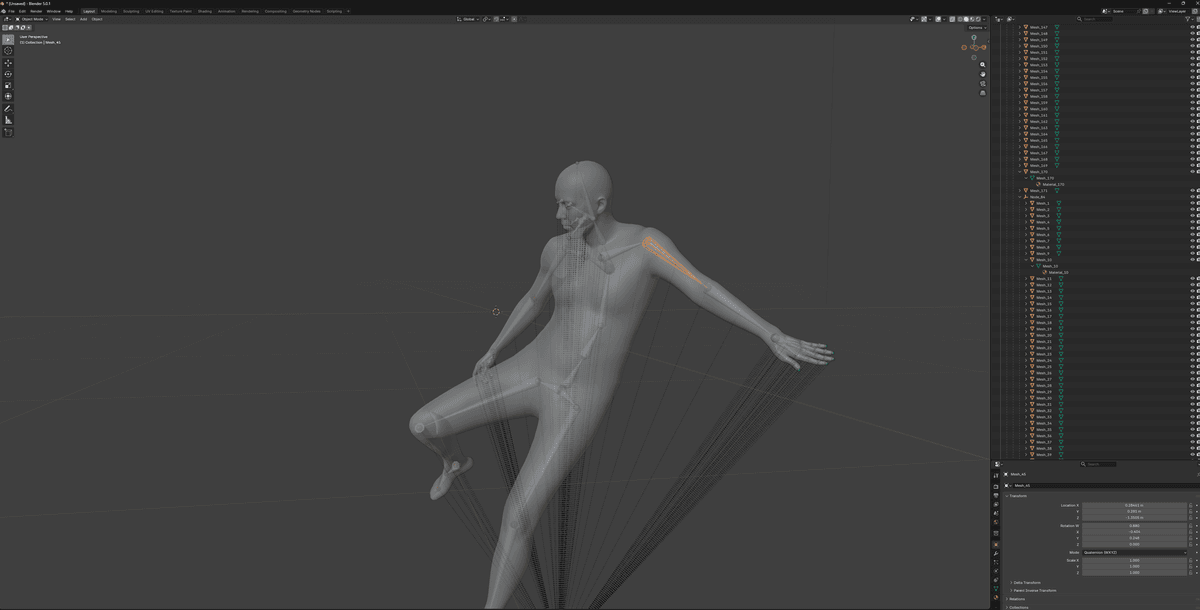Open the rotation Mode Quaternion dropdown
Screen dimensions: 1200x610
(1134, 552)
